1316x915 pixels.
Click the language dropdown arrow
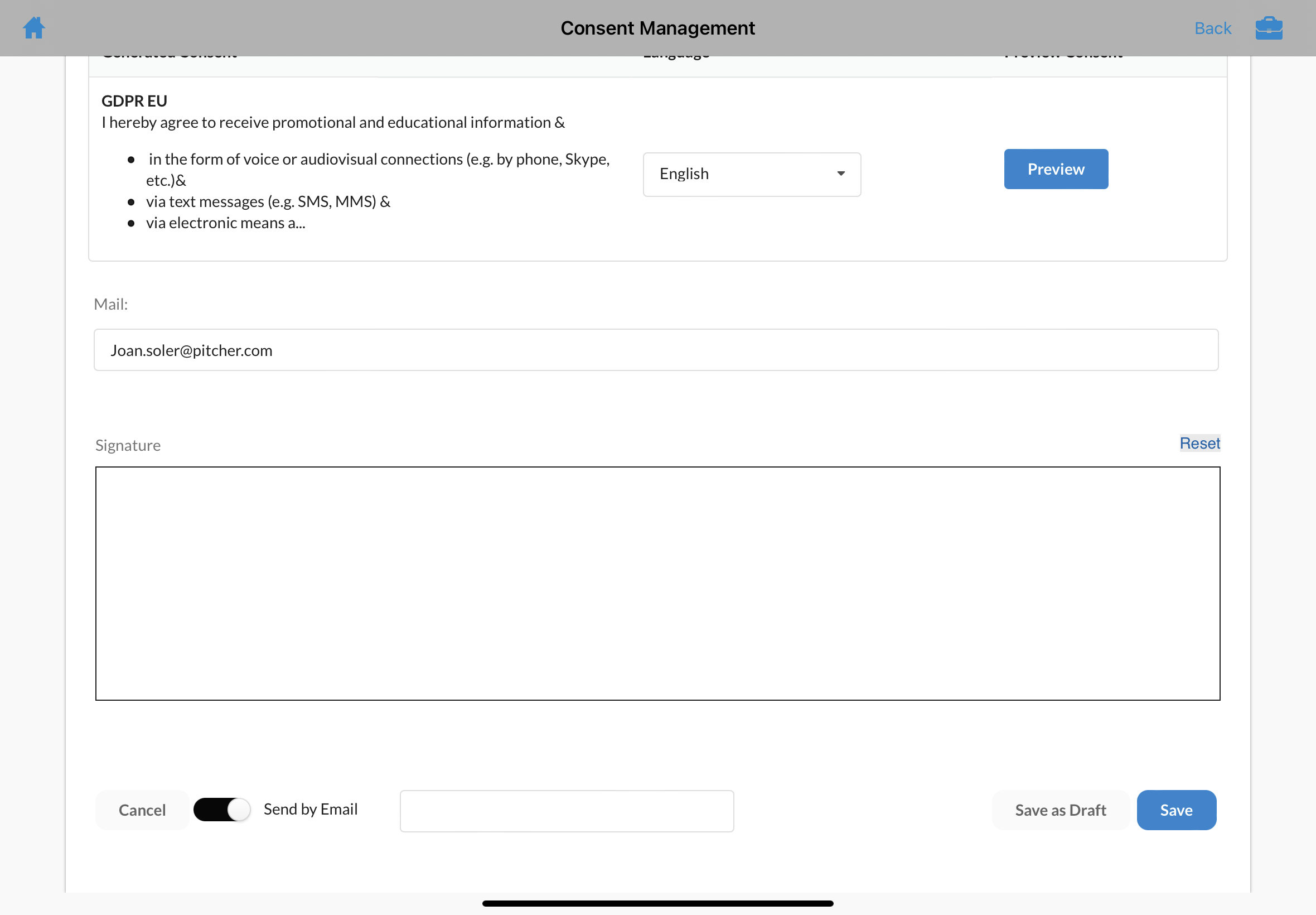pos(840,174)
